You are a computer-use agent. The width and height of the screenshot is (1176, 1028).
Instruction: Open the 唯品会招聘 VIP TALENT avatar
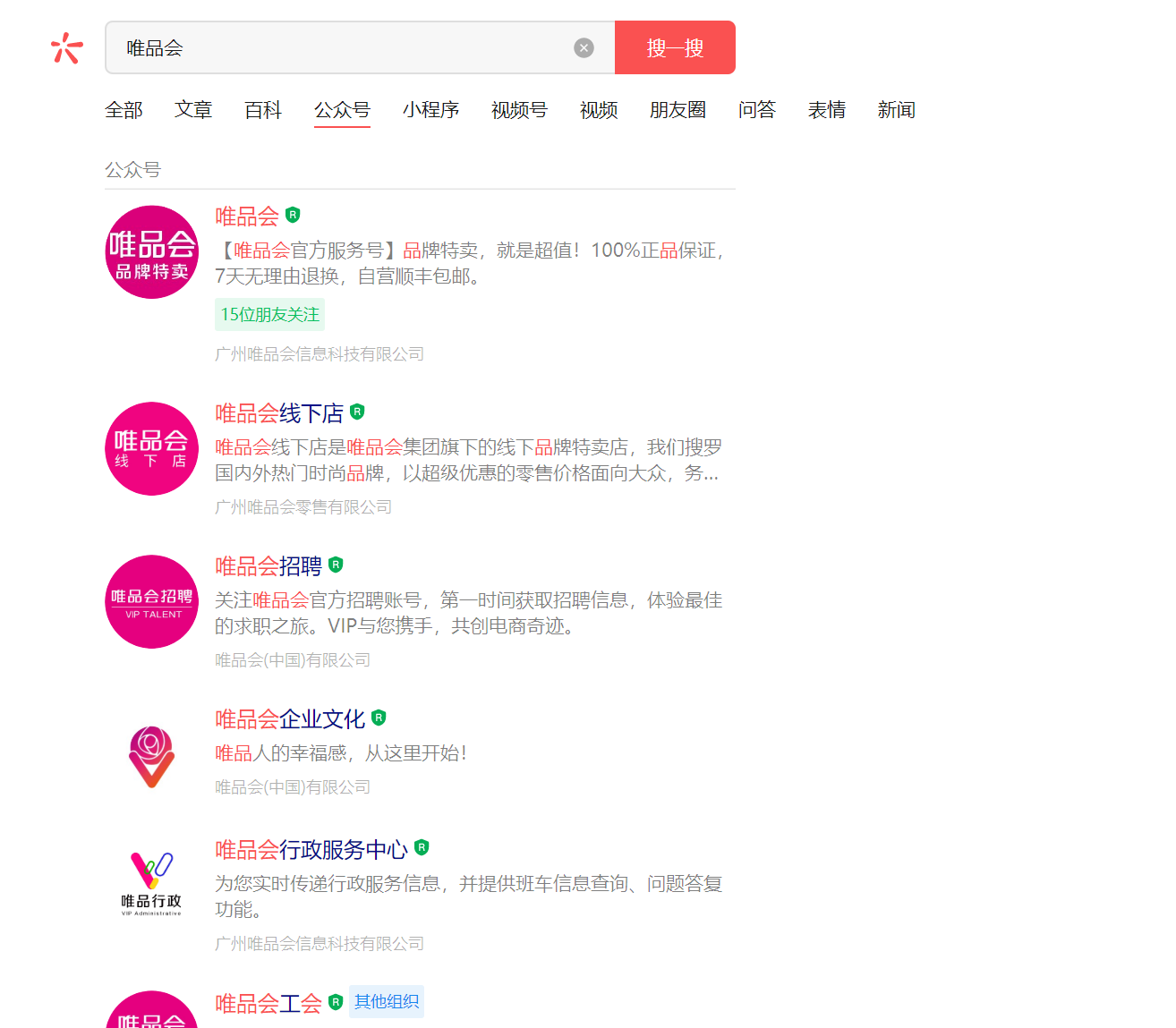(151, 601)
